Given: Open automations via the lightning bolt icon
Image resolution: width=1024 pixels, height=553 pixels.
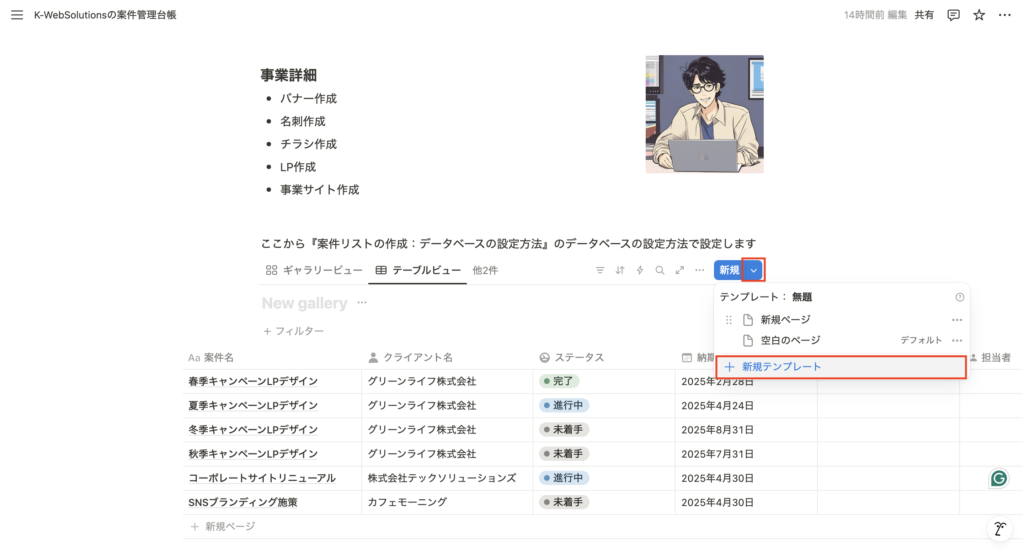Looking at the screenshot, I should tap(640, 270).
